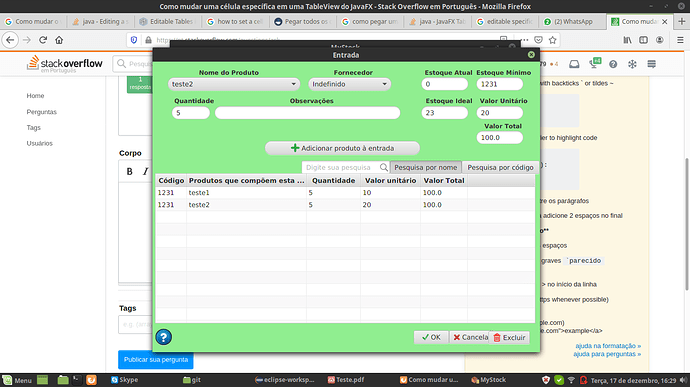Image resolution: width=690 pixels, height=387 pixels.
Task: Click the search magnifier icon in Entrada
Action: [x=384, y=167]
